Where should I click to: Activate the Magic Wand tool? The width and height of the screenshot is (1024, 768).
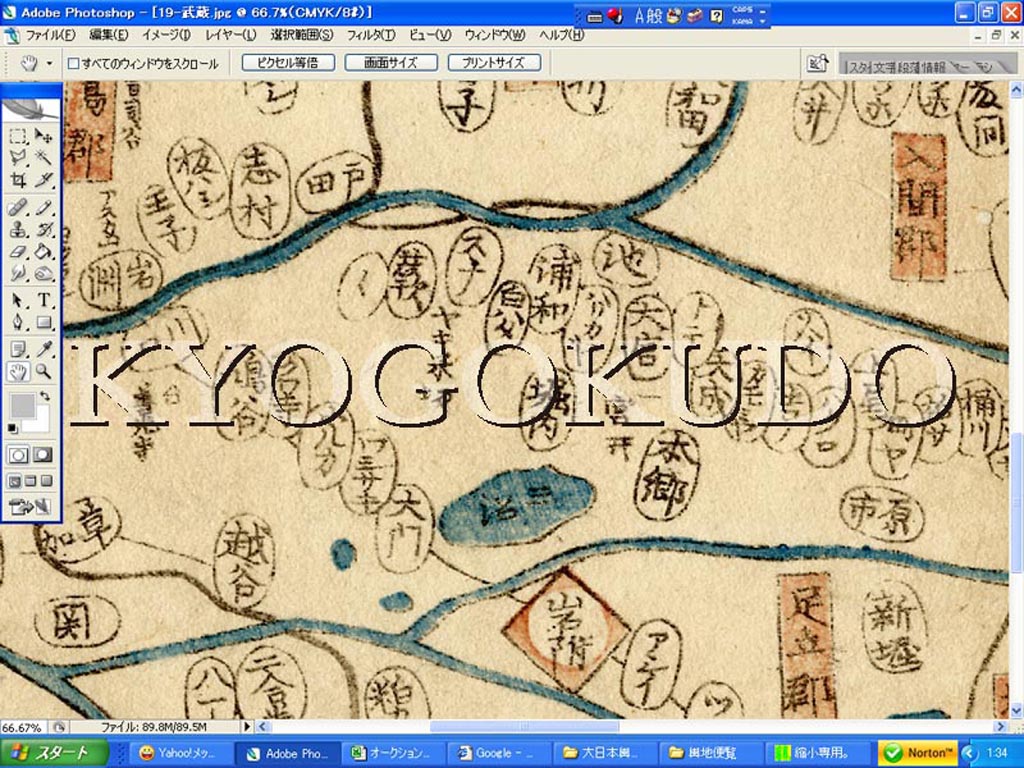(x=43, y=157)
